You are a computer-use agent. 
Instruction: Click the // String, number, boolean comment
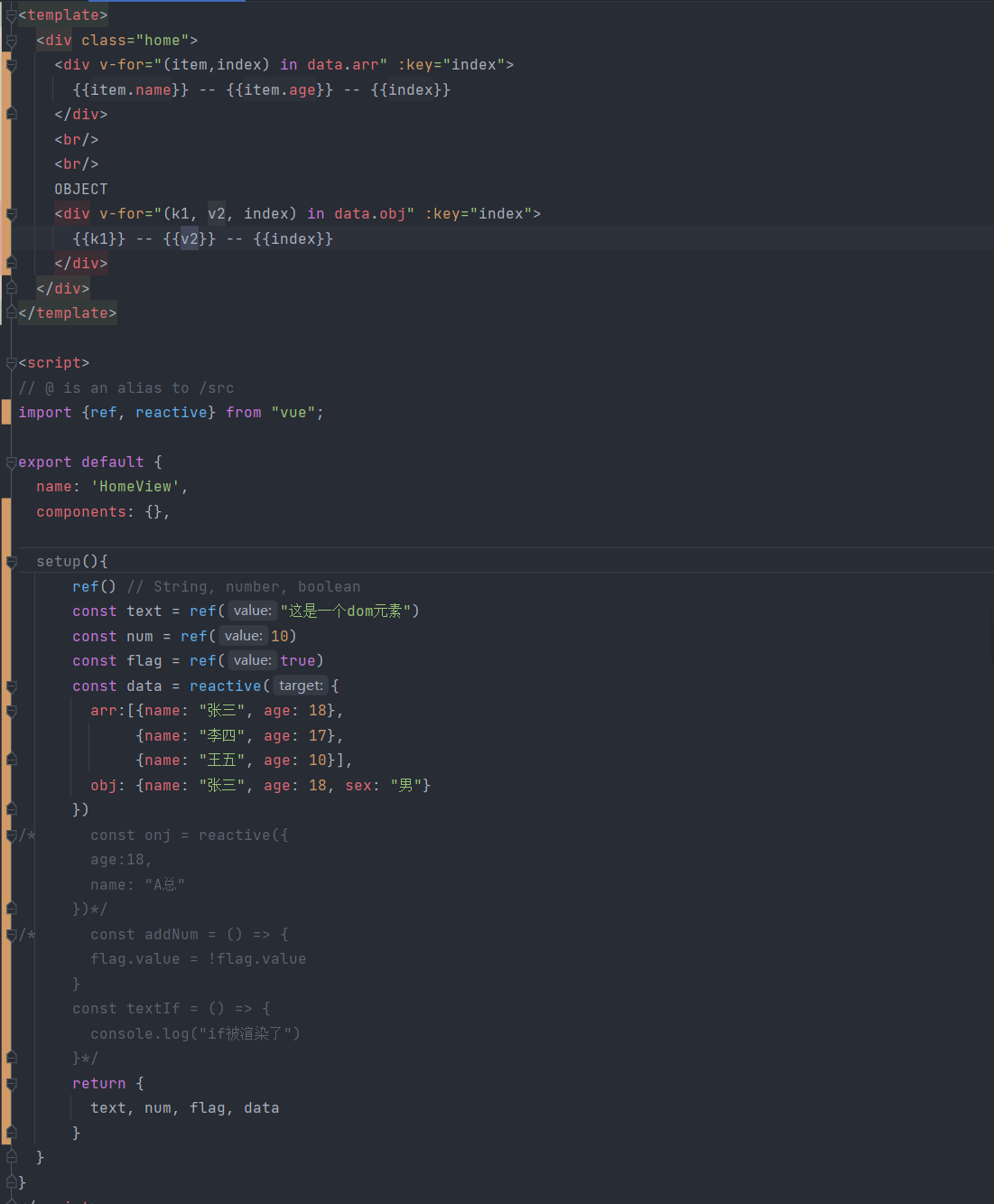click(x=244, y=587)
